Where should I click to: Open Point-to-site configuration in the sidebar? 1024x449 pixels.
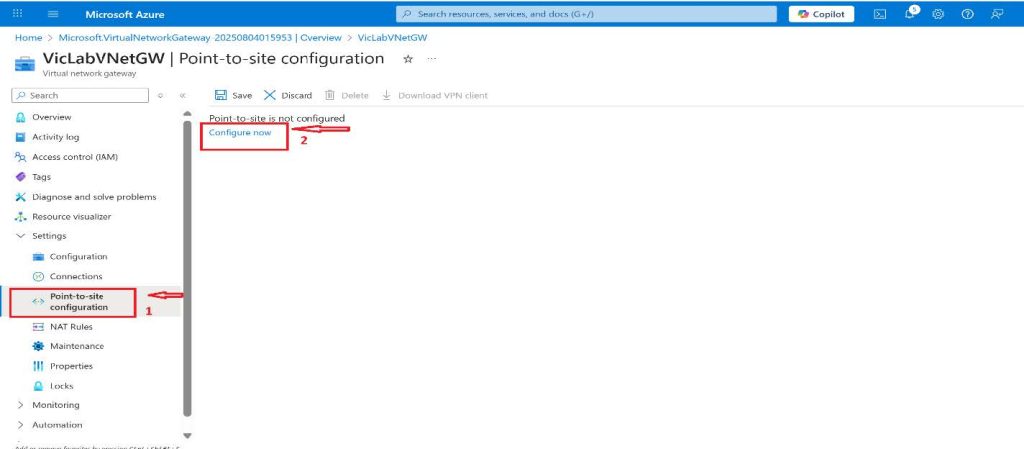[x=78, y=301]
